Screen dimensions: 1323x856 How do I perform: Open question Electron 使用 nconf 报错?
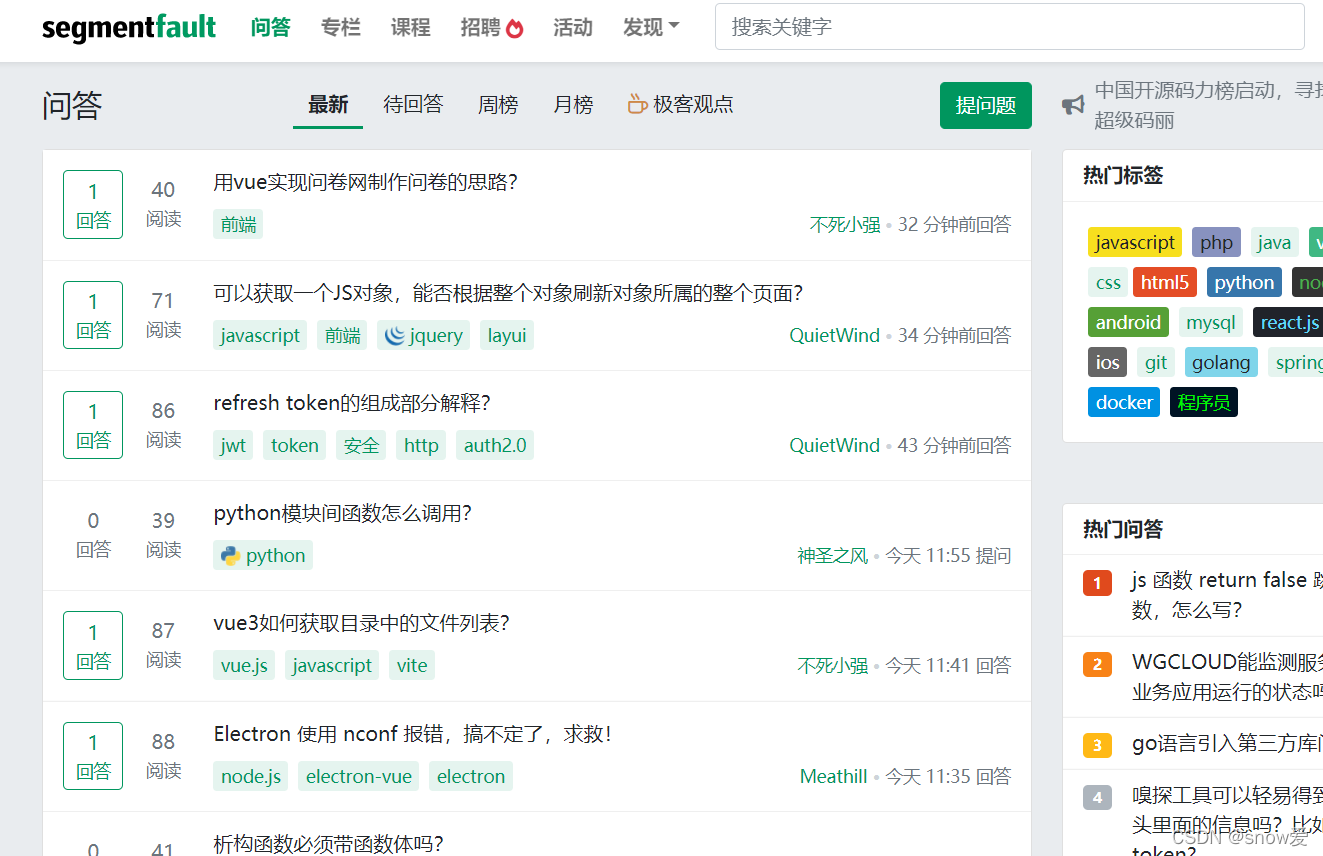pos(413,734)
